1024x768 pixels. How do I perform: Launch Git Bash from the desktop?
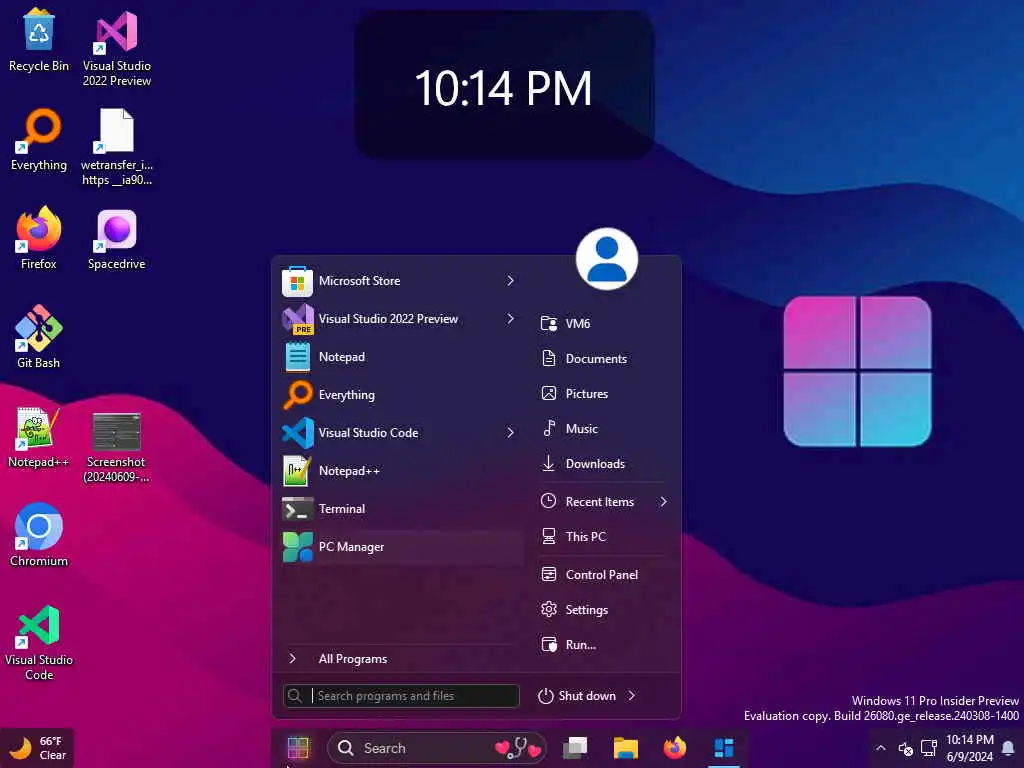coord(39,337)
